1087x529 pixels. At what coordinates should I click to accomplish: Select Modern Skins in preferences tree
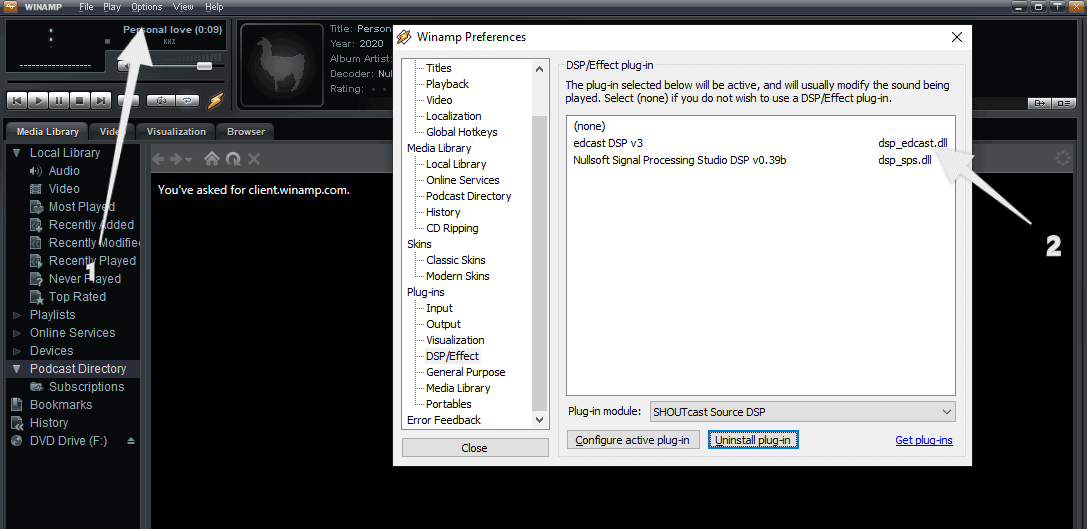pos(458,276)
